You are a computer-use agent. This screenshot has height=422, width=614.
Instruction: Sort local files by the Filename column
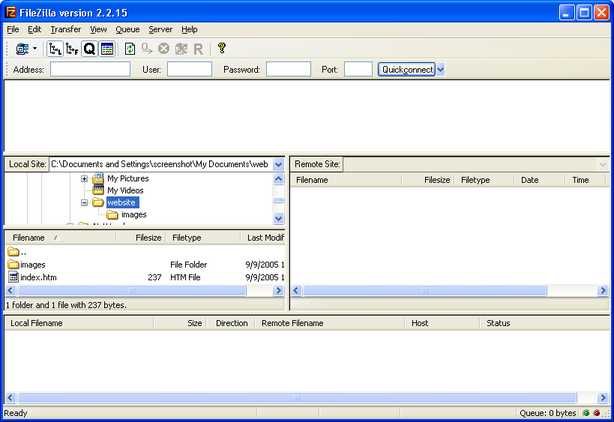tap(60, 238)
